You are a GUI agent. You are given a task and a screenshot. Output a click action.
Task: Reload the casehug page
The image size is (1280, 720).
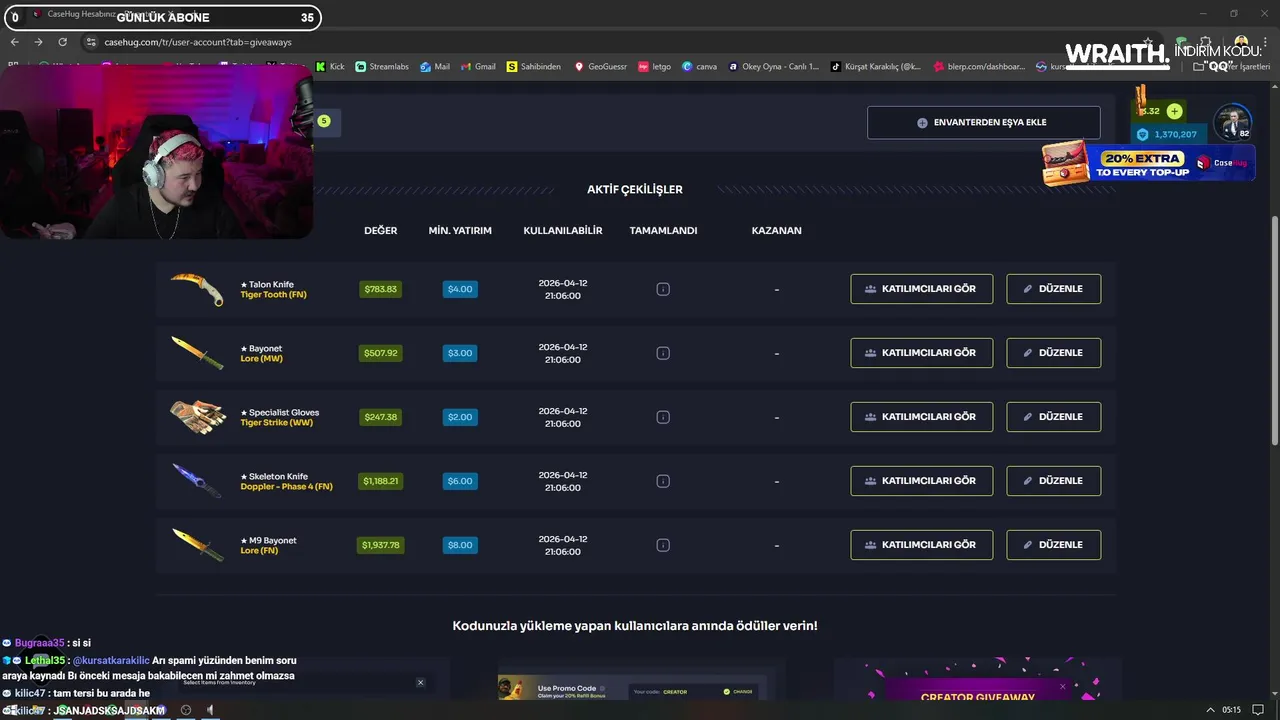coord(62,42)
